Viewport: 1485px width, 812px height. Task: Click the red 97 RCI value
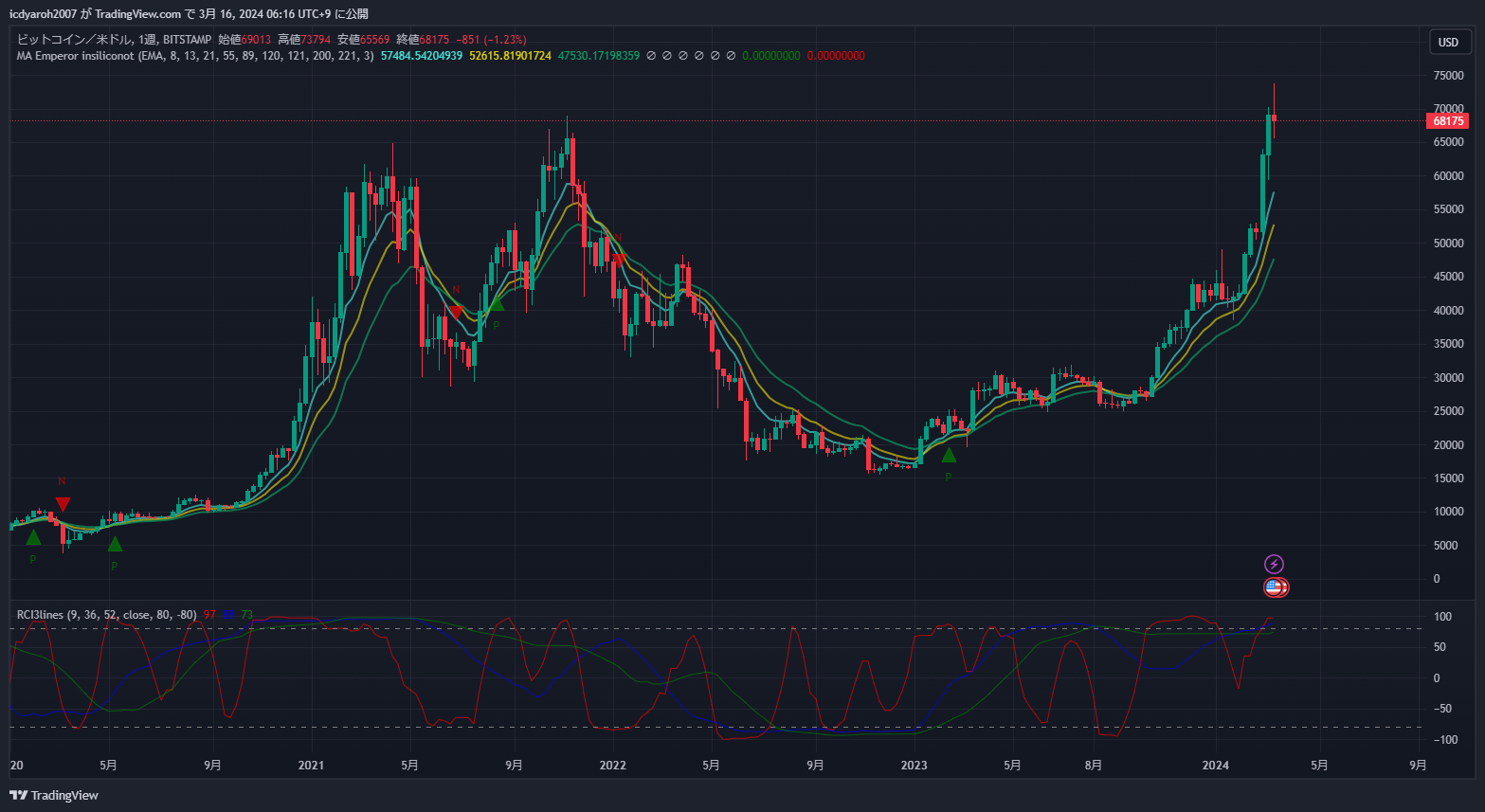pos(209,615)
